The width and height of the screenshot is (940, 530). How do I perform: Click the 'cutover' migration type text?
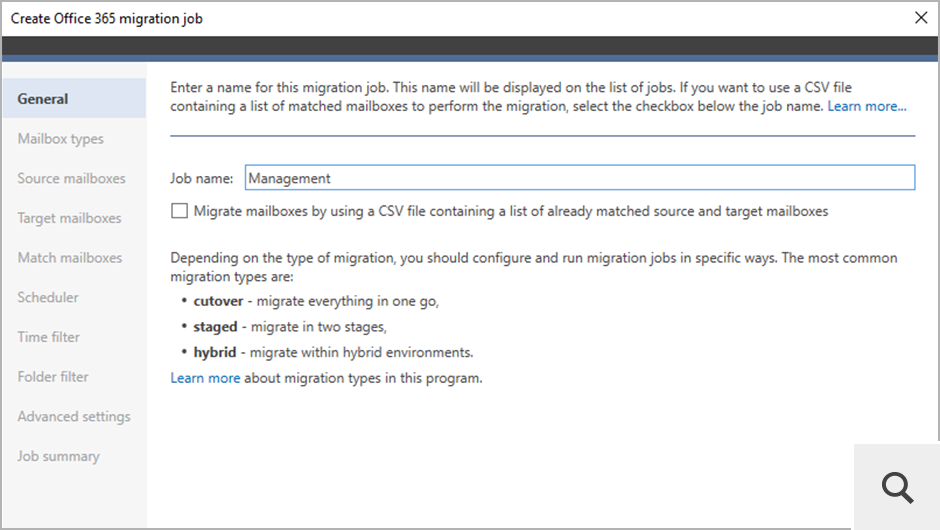[x=219, y=301]
